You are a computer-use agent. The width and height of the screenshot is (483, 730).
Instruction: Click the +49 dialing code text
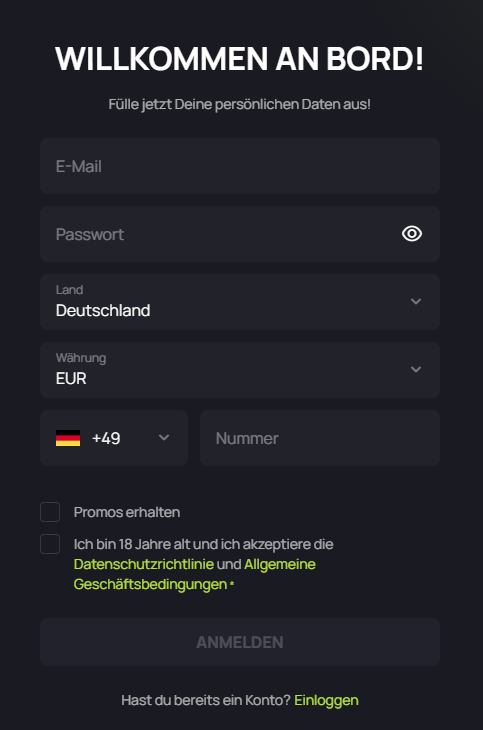pyautogui.click(x=106, y=438)
